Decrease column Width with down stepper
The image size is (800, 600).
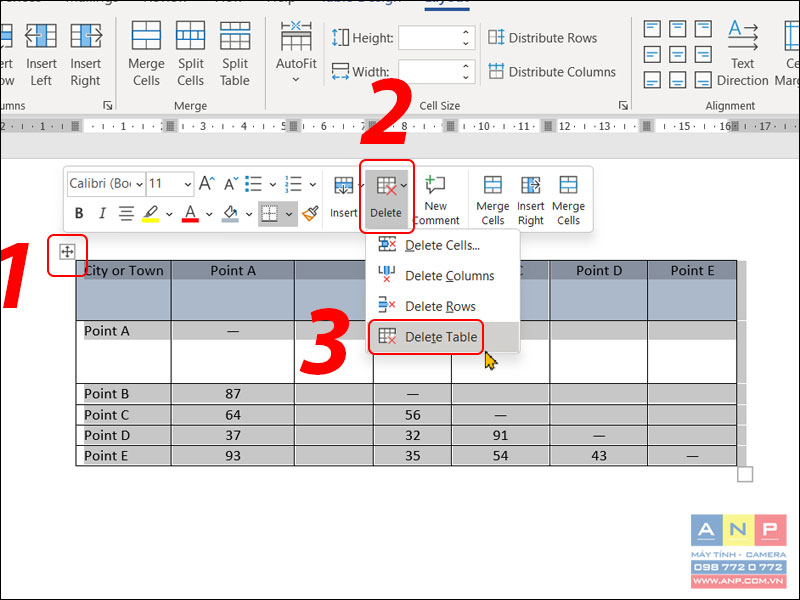(x=465, y=78)
